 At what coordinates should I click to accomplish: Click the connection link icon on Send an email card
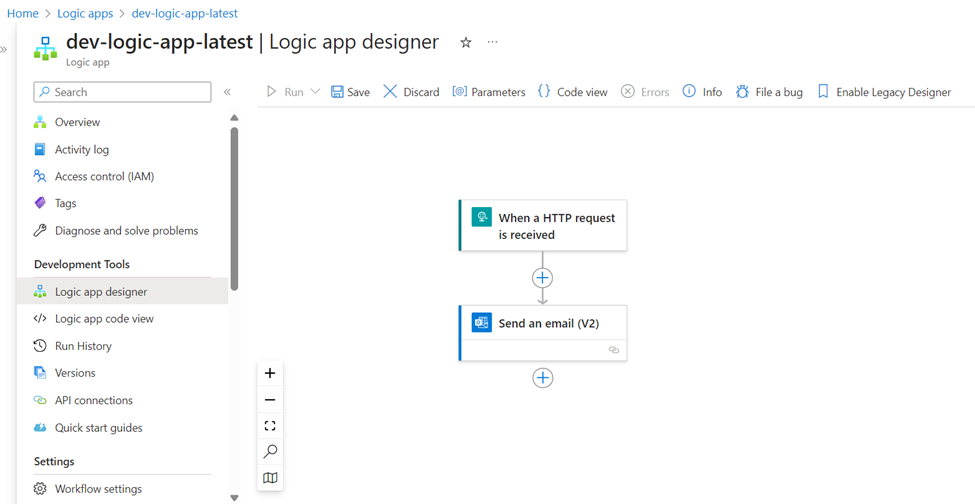pos(614,350)
